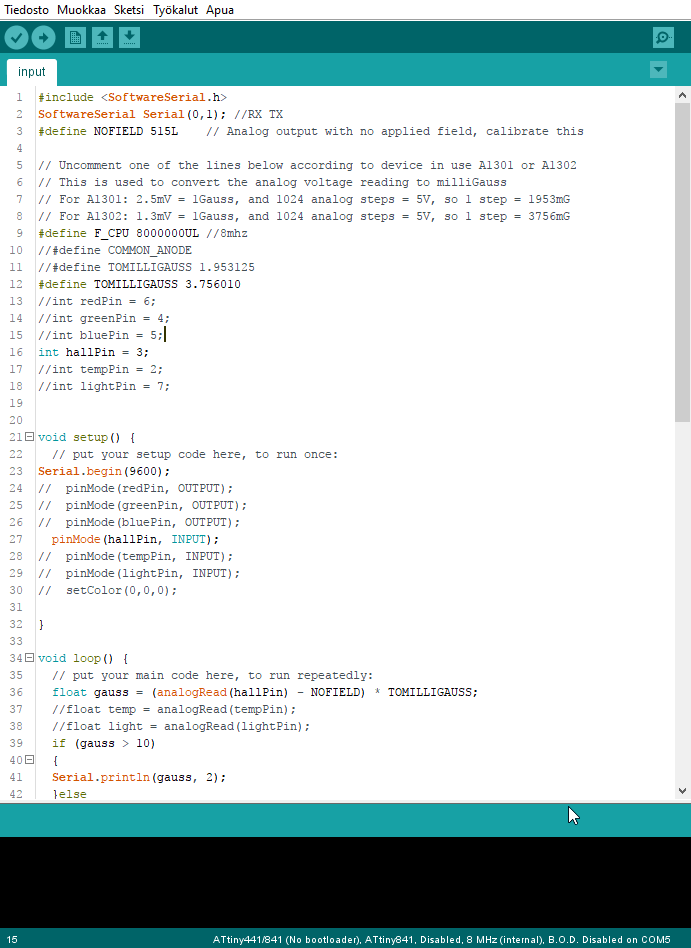Click the black console output area
The image size is (691, 948).
point(345,883)
